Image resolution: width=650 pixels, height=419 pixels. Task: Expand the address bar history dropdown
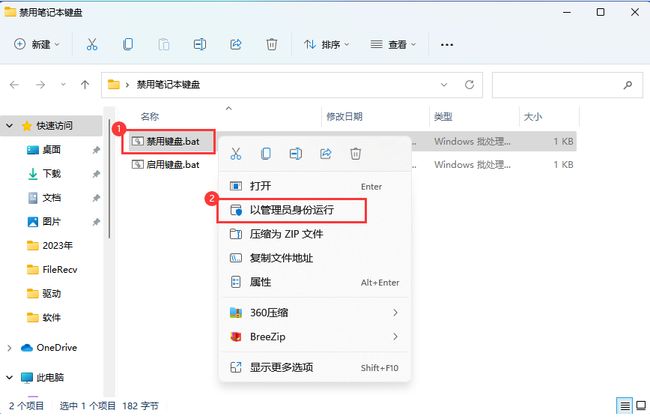(x=444, y=85)
